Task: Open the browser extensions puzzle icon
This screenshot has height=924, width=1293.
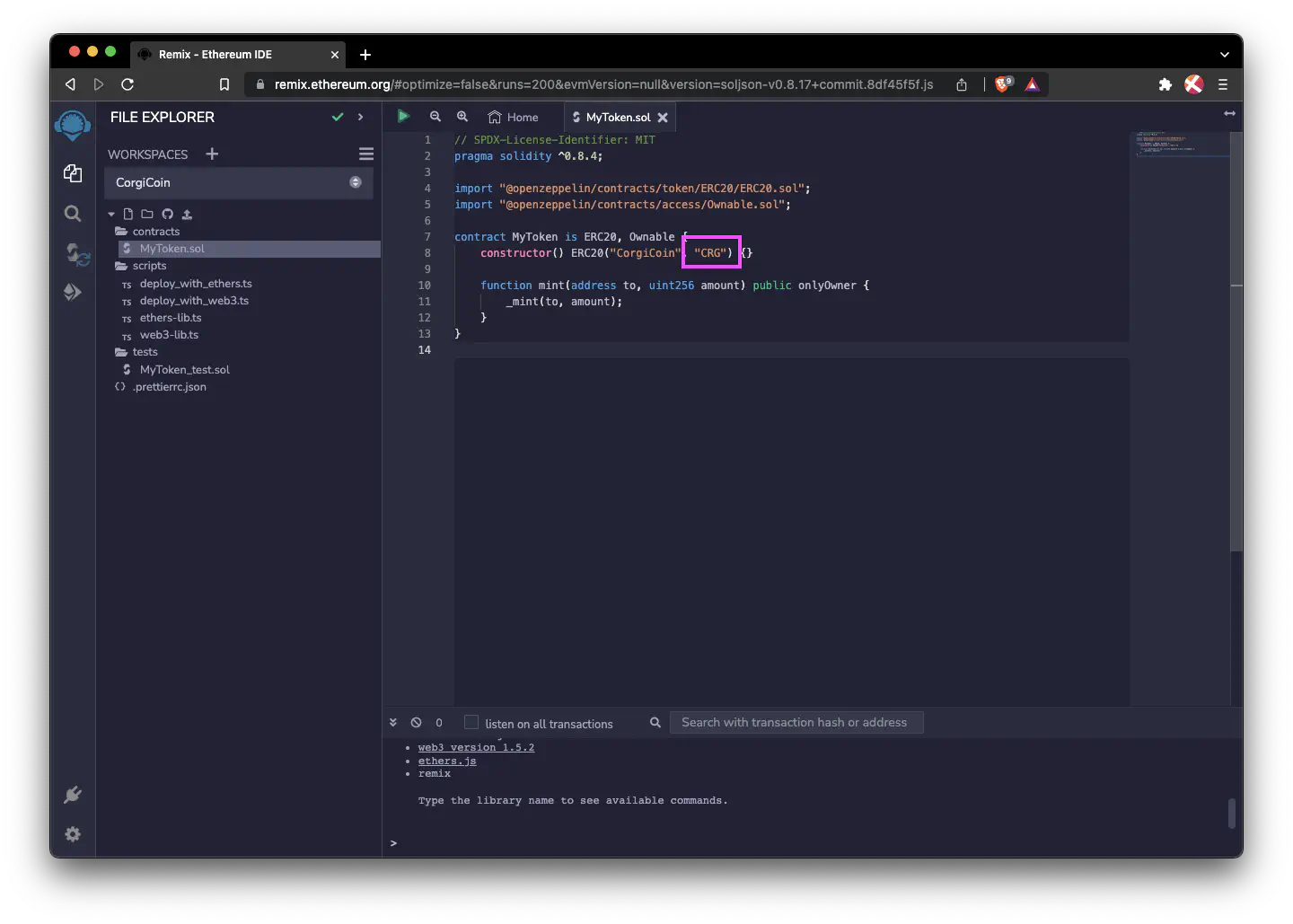Action: point(1165,84)
